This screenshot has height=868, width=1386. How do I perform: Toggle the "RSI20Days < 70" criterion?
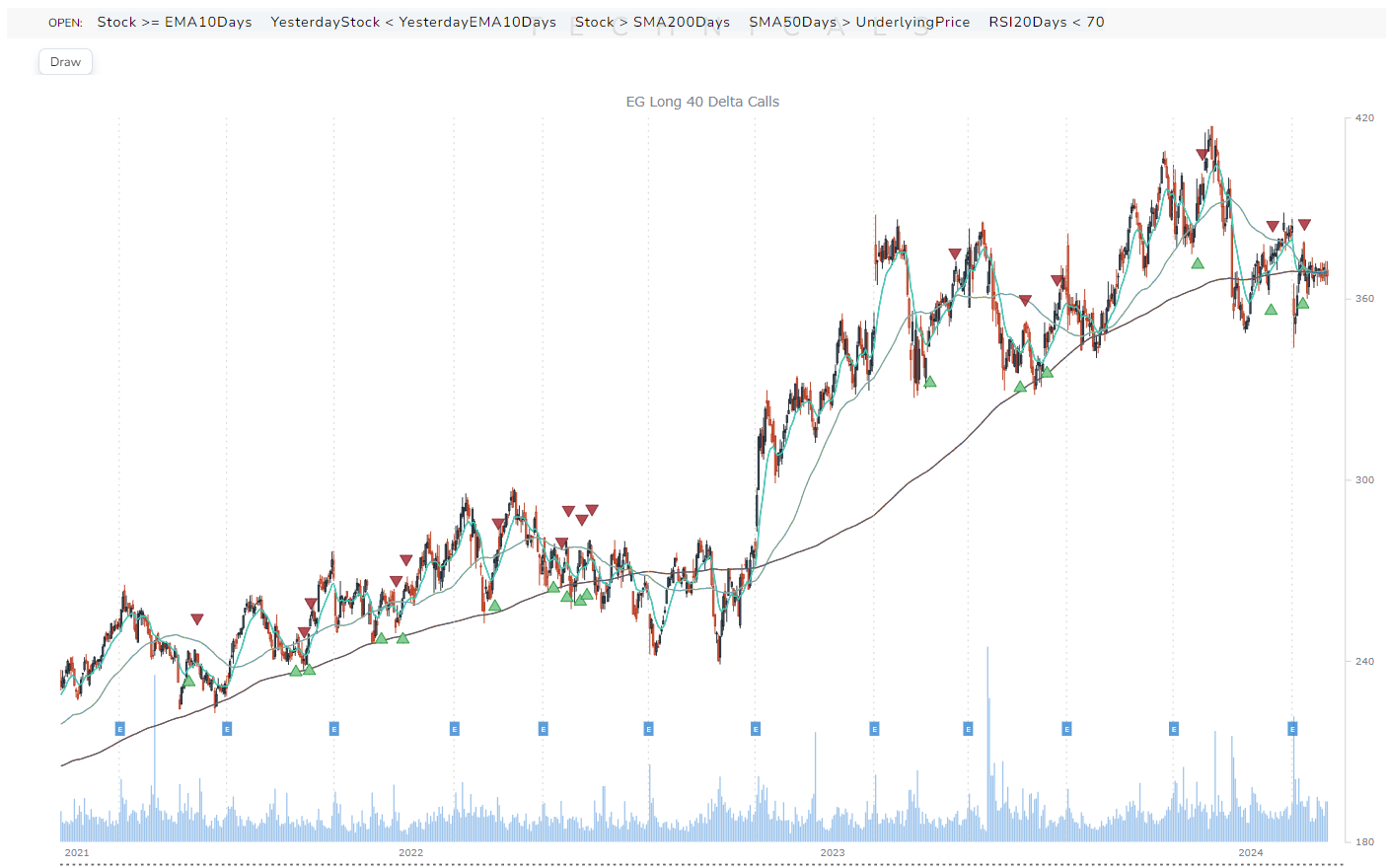point(1046,21)
